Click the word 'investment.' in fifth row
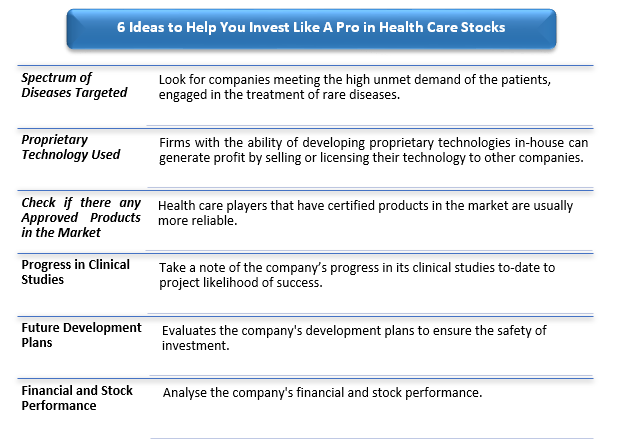This screenshot has width=626, height=444. point(196,345)
